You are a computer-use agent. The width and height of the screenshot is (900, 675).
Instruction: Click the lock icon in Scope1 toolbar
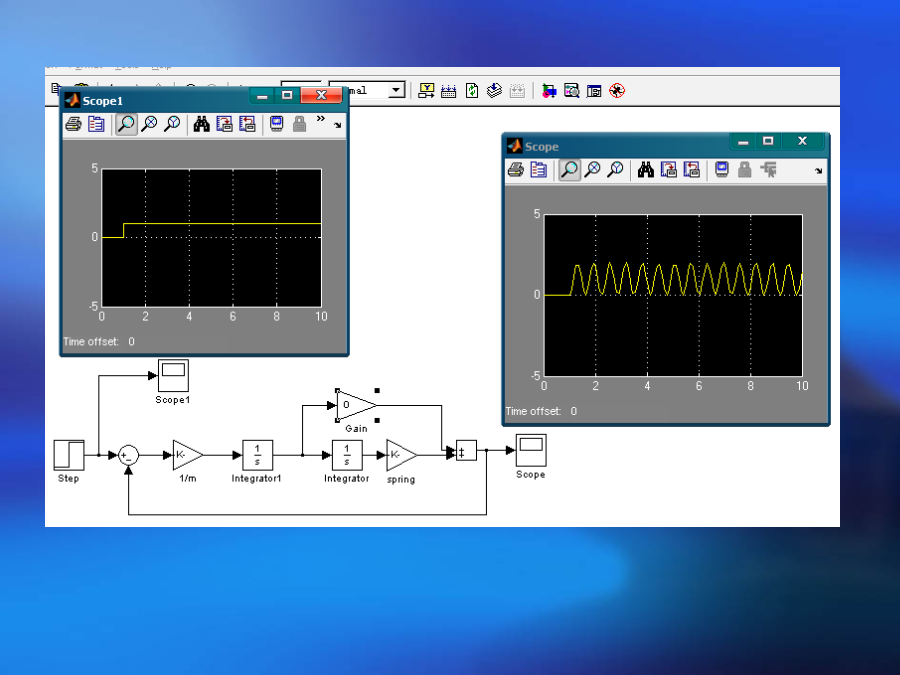(x=299, y=124)
